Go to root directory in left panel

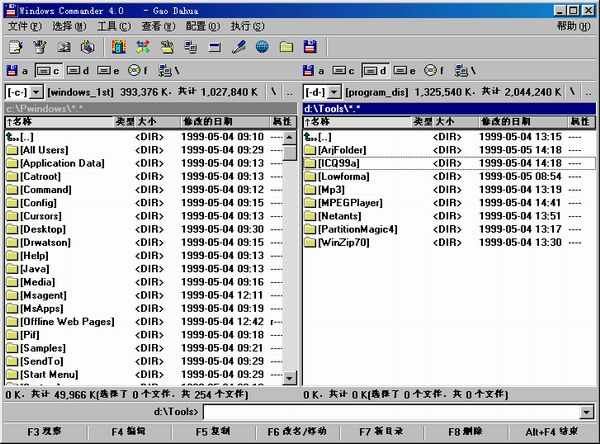click(274, 92)
